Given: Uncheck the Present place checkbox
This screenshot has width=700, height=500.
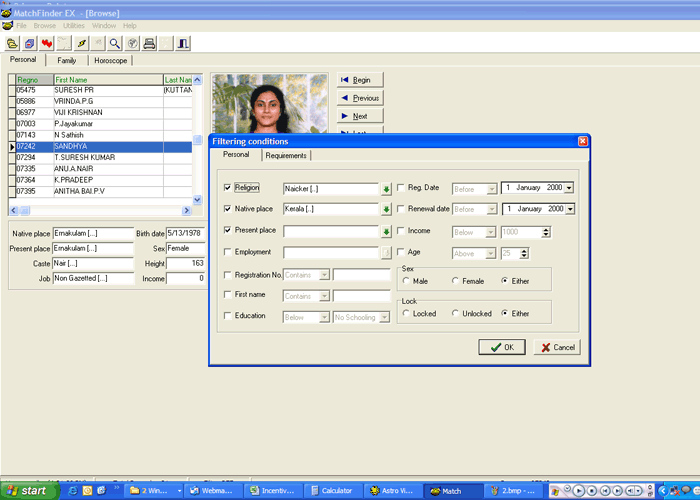Looking at the screenshot, I should pyautogui.click(x=228, y=230).
